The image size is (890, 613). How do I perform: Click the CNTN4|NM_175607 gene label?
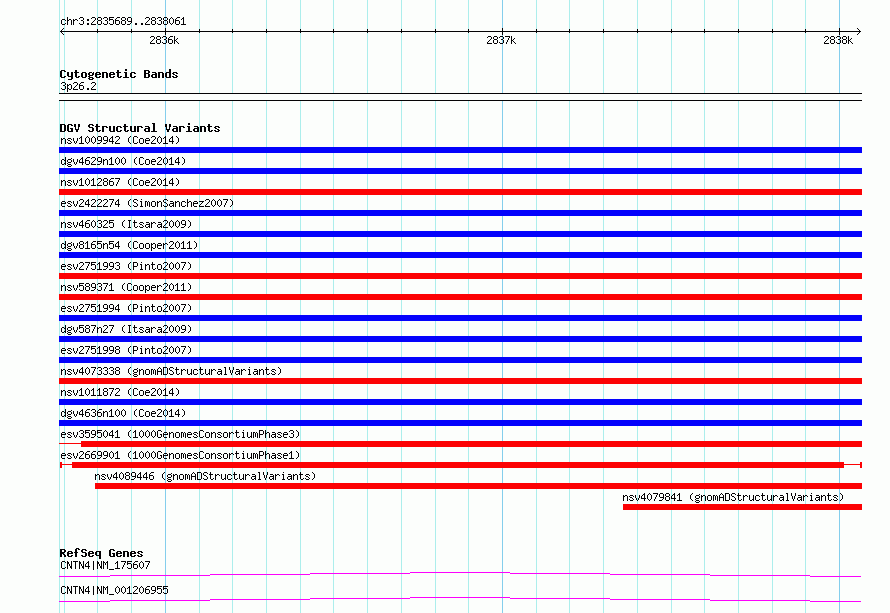pos(105,565)
